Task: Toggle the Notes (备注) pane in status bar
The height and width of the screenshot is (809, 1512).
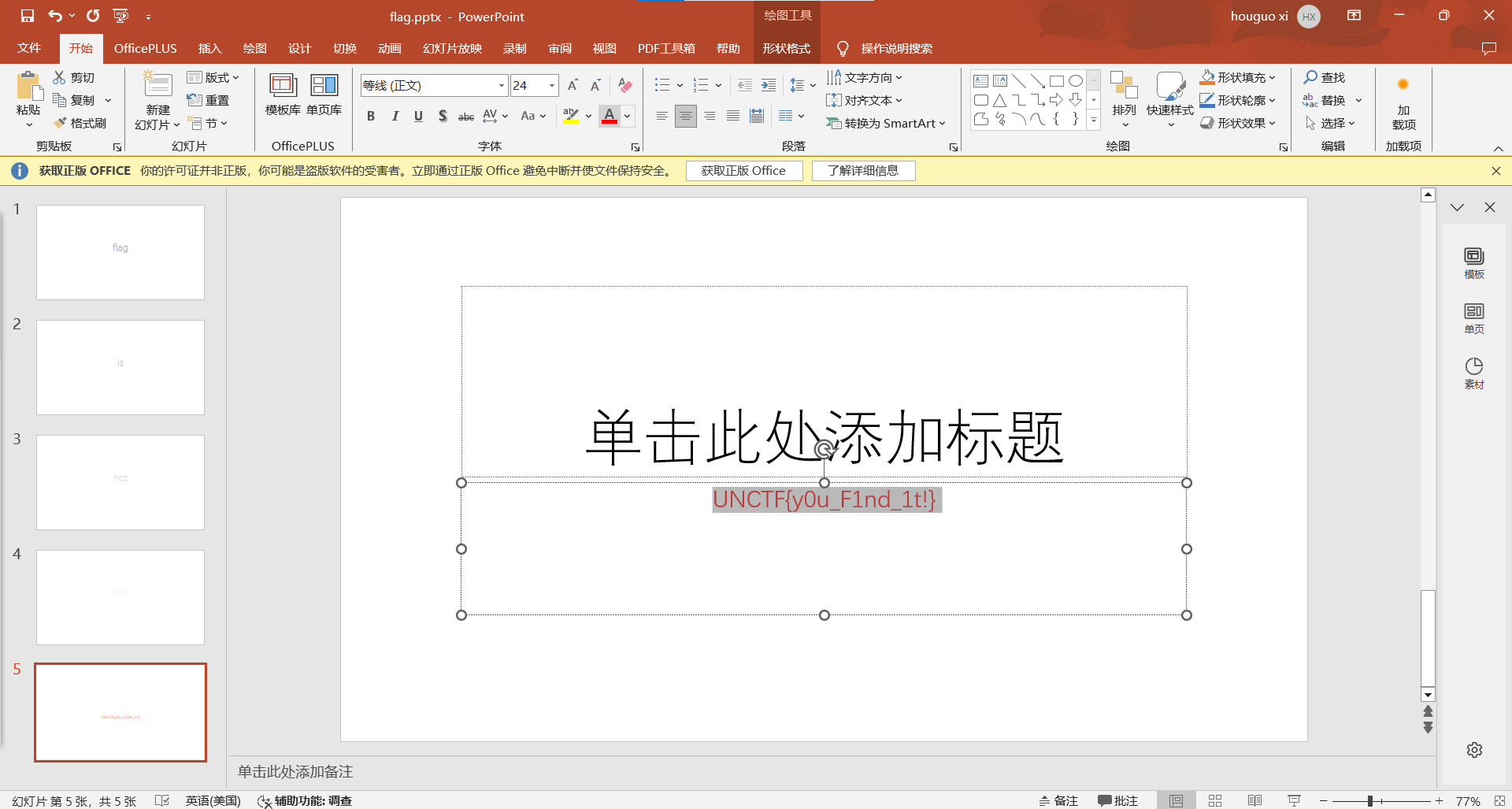Action: point(1058,800)
